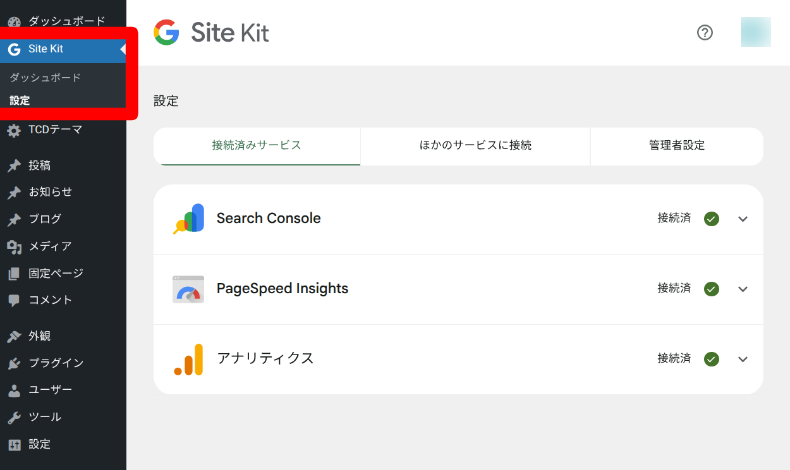Image resolution: width=790 pixels, height=470 pixels.
Task: Click the 外観 paintbrush icon
Action: [14, 337]
